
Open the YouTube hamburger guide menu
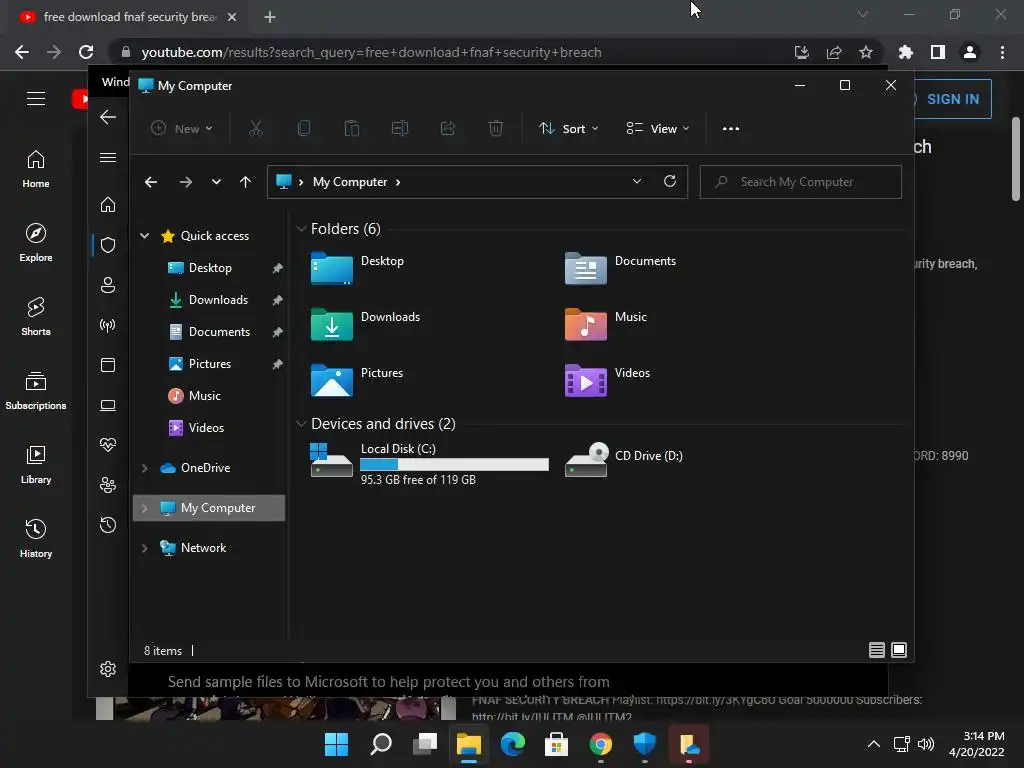coord(36,99)
